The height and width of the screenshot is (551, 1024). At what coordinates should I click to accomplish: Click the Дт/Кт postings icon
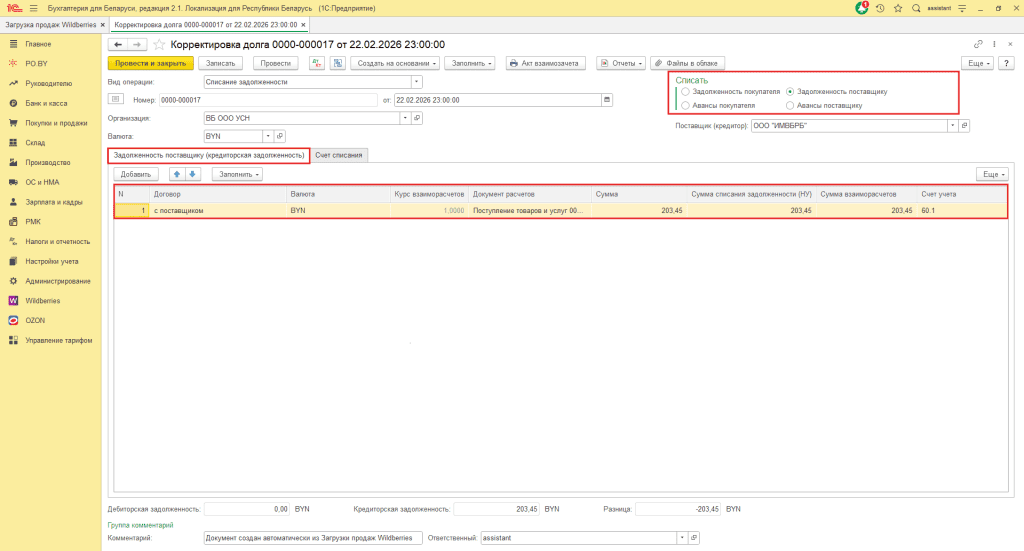317,63
